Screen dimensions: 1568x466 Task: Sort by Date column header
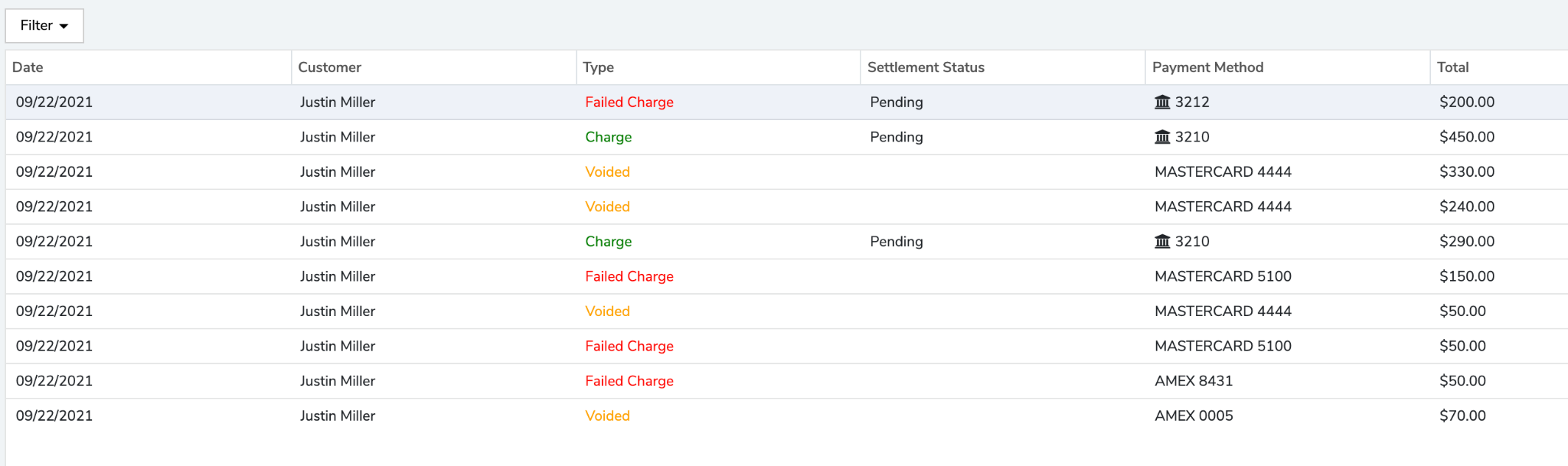pyautogui.click(x=28, y=67)
